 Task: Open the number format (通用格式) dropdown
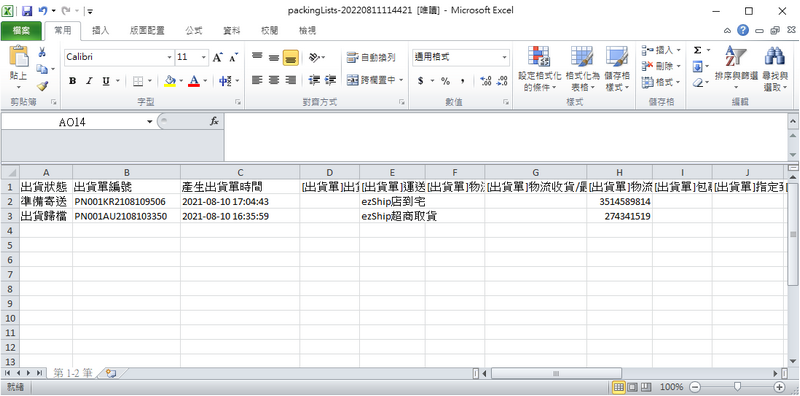[x=505, y=57]
